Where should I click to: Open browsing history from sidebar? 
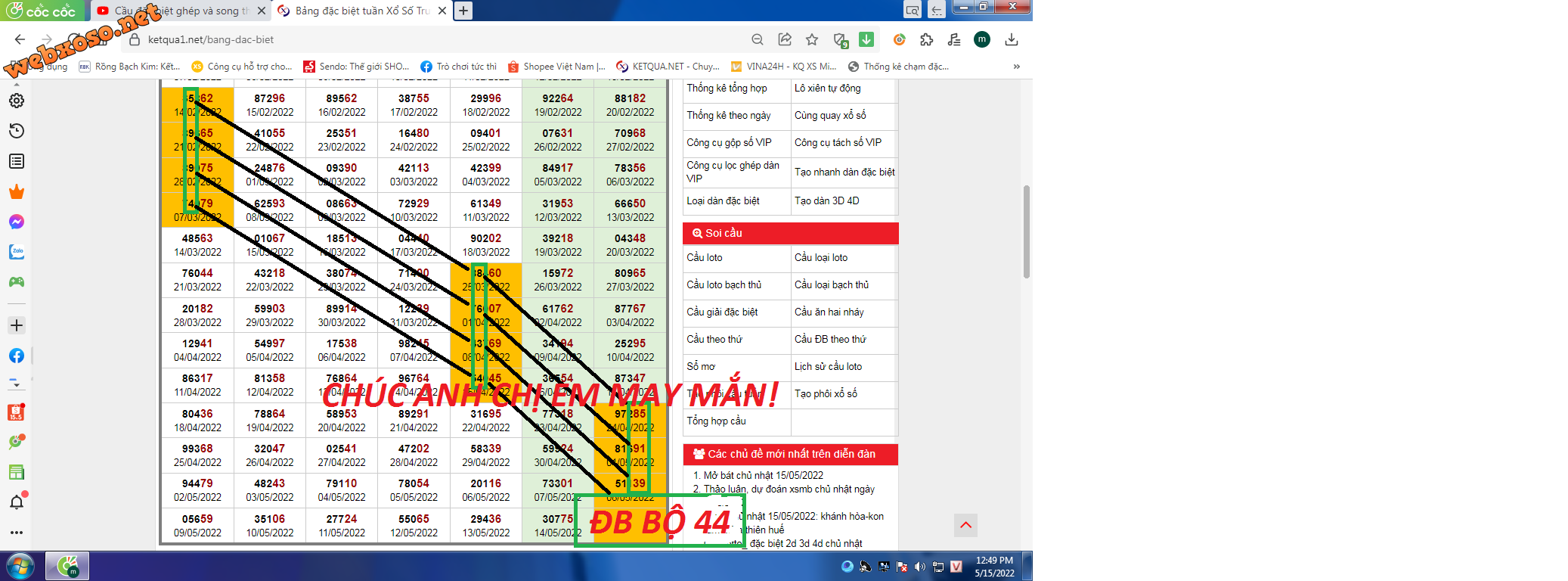(x=16, y=131)
